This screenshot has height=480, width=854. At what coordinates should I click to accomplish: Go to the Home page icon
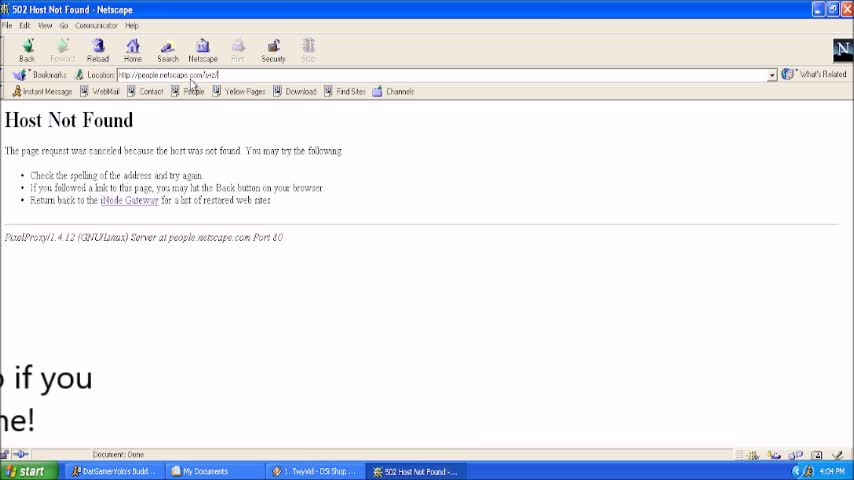(133, 51)
